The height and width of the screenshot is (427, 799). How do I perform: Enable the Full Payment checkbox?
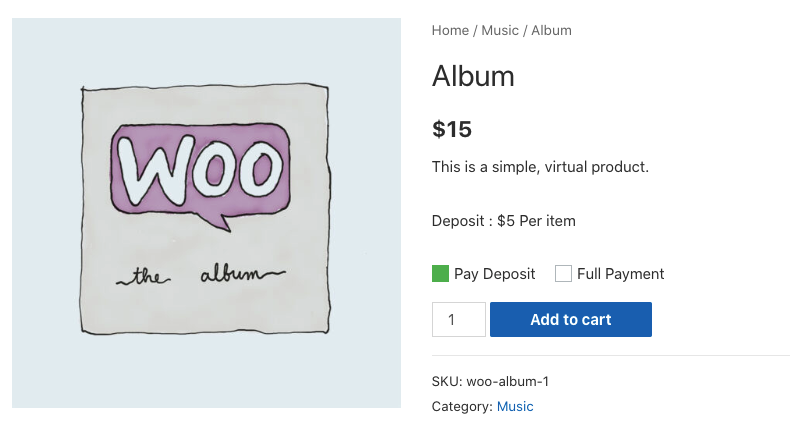[563, 274]
